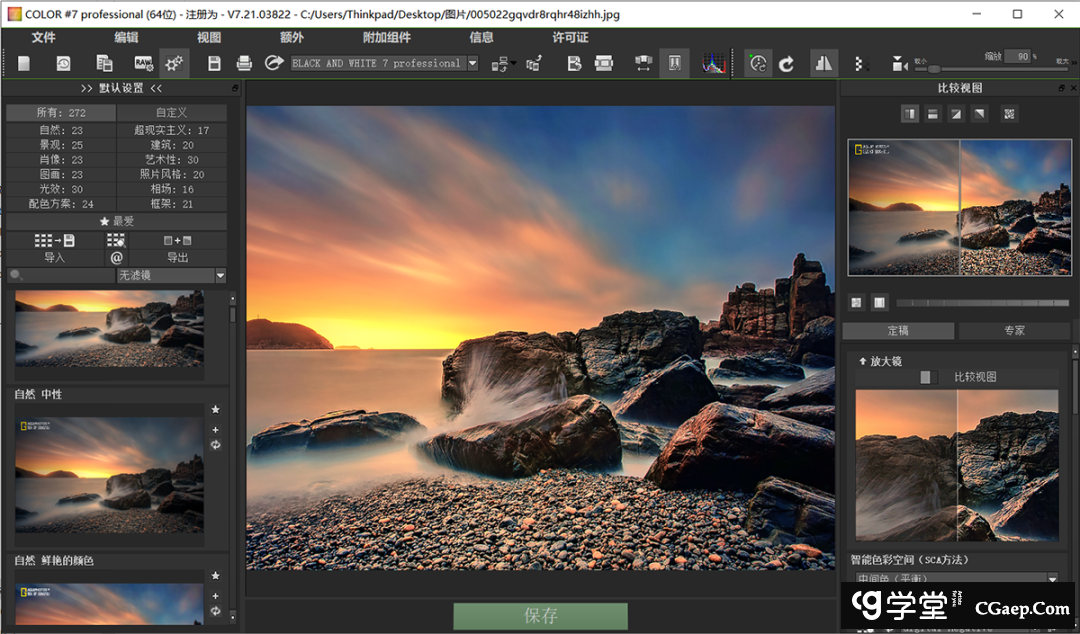Screen dimensions: 1080x634
Task: Click the 保存 button
Action: click(x=540, y=616)
